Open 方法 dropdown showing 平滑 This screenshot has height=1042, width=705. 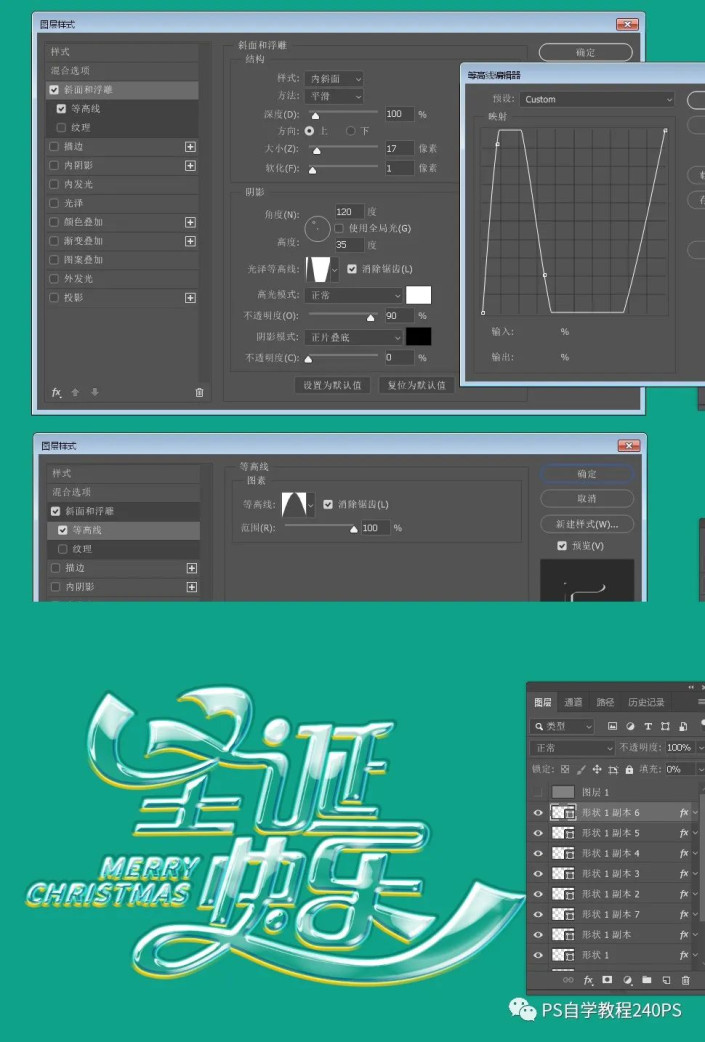click(x=334, y=96)
